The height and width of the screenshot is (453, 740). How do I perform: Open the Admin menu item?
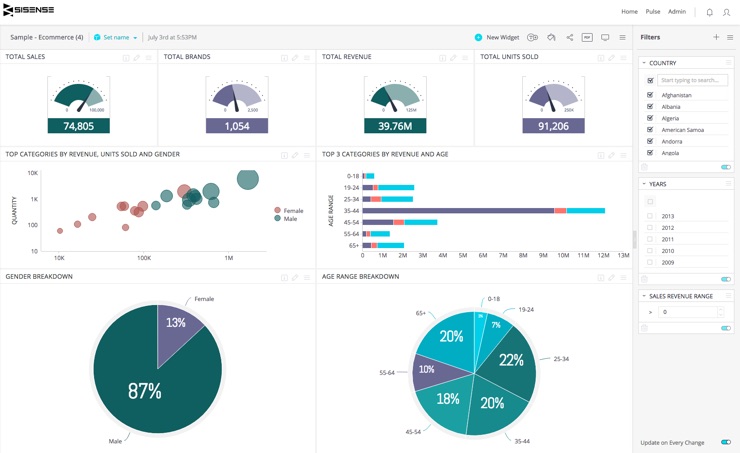click(x=677, y=12)
